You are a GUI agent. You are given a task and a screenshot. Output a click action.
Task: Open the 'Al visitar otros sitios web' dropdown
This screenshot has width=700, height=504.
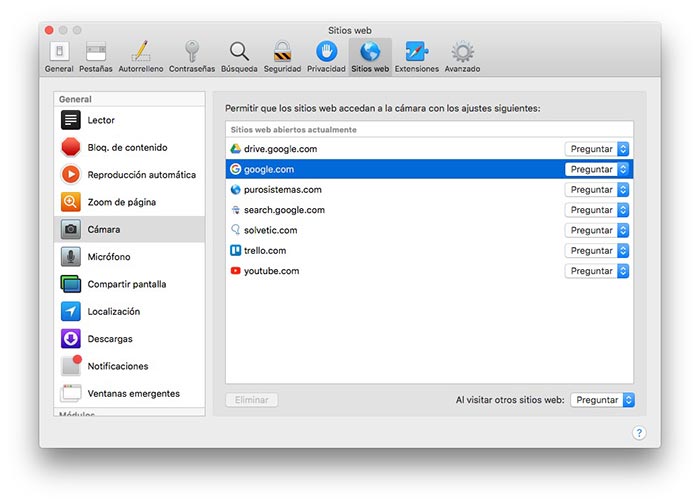tap(602, 400)
